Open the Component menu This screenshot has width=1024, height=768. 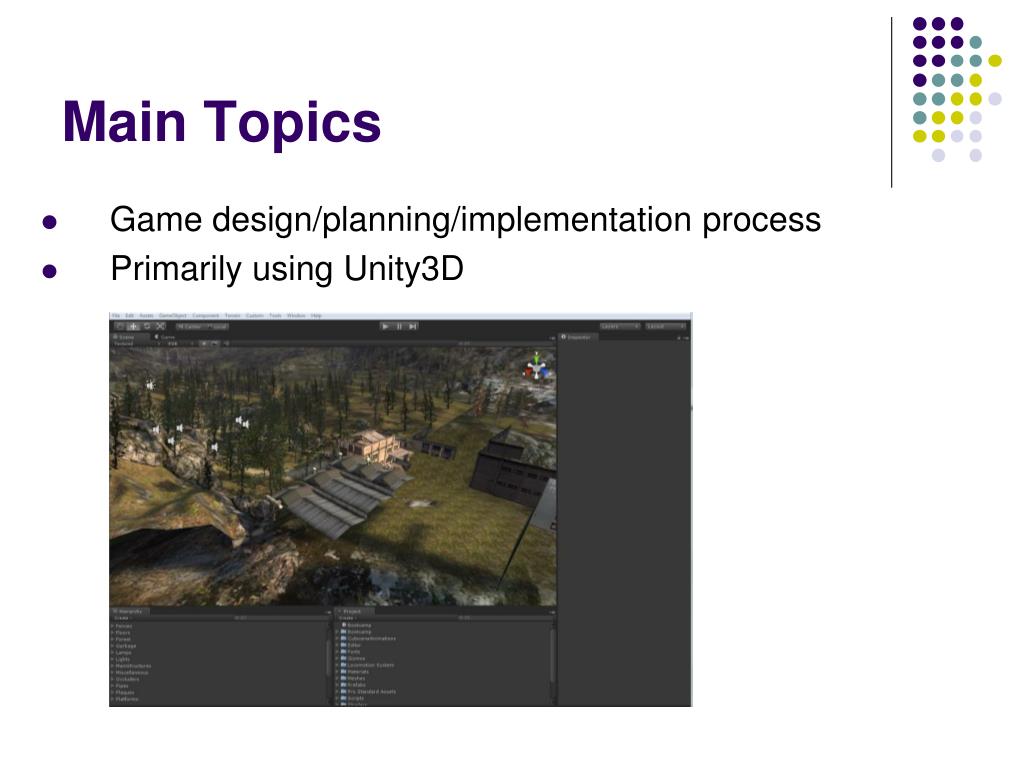206,315
